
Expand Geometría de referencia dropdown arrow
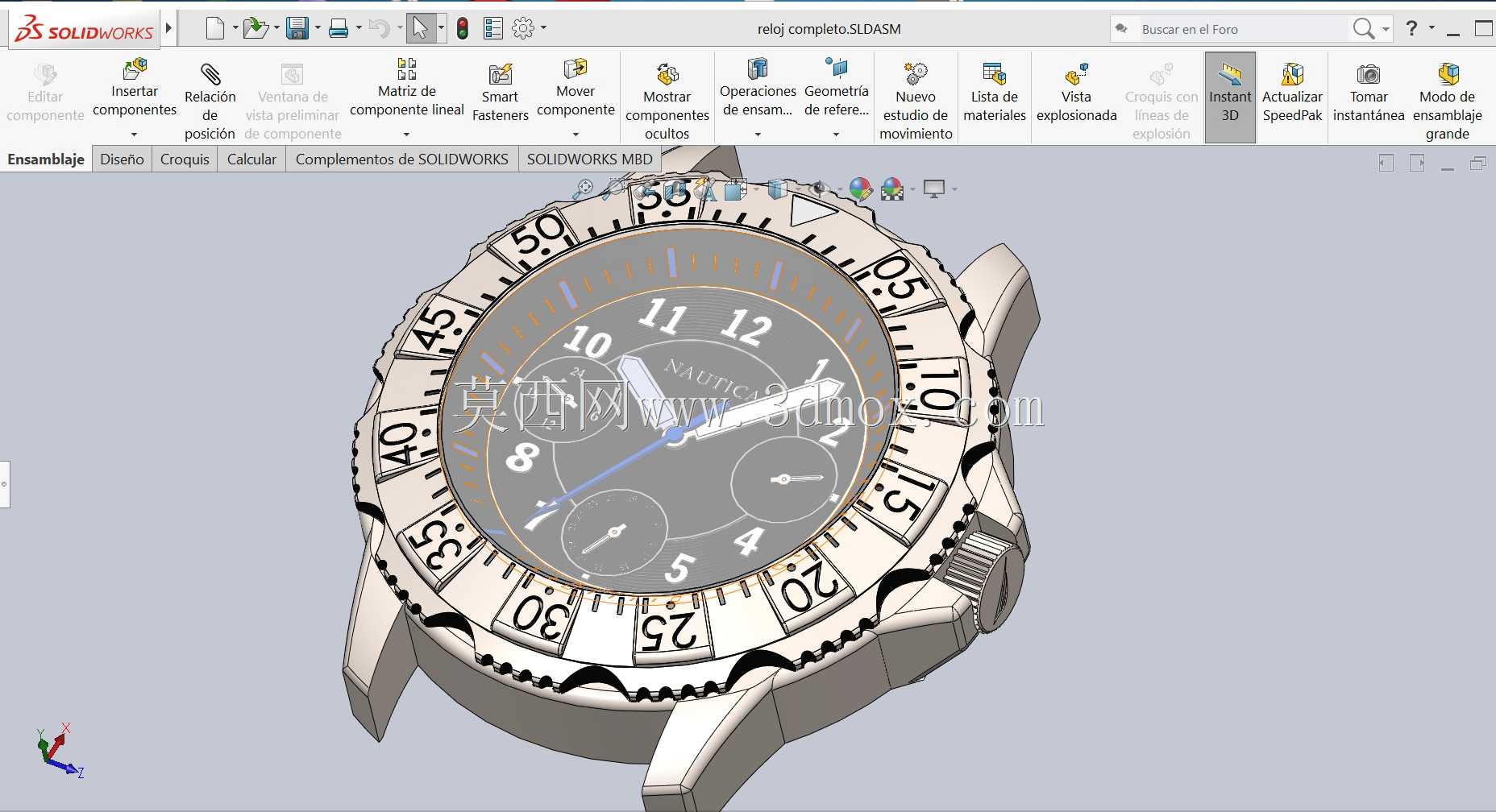tap(836, 135)
